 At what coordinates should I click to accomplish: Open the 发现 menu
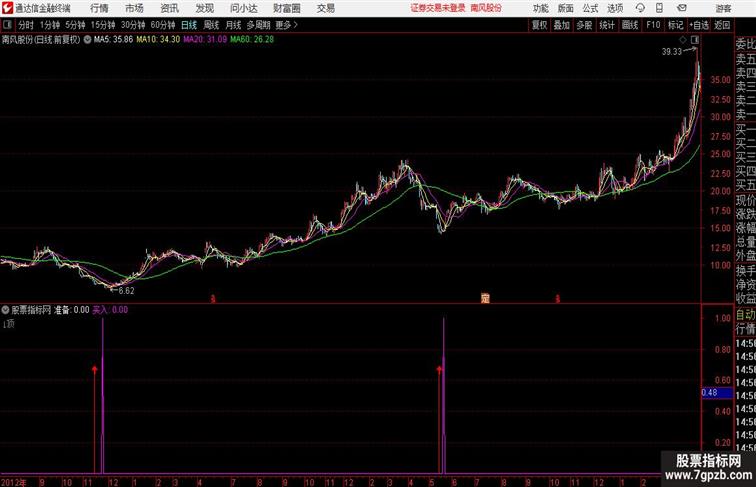(x=204, y=8)
